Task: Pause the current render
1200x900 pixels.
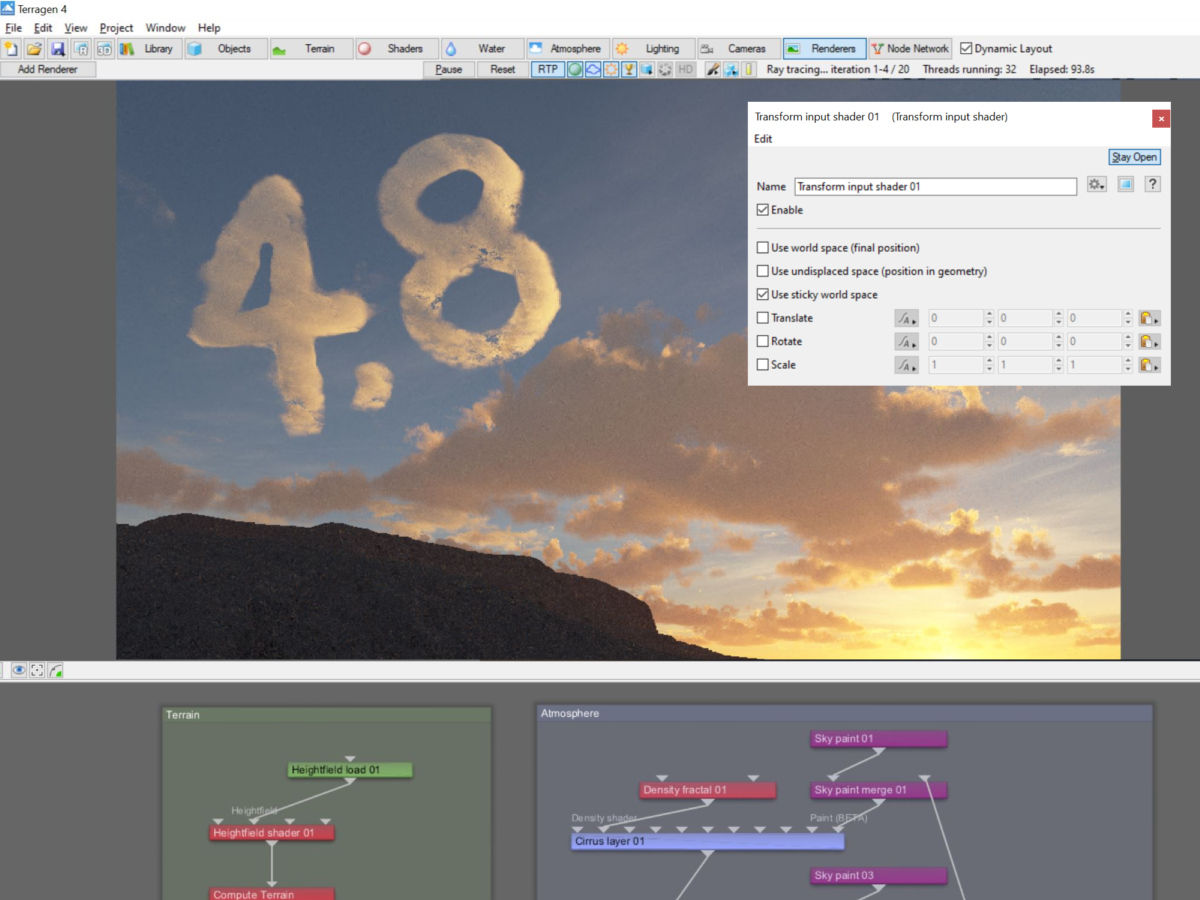Action: [449, 68]
